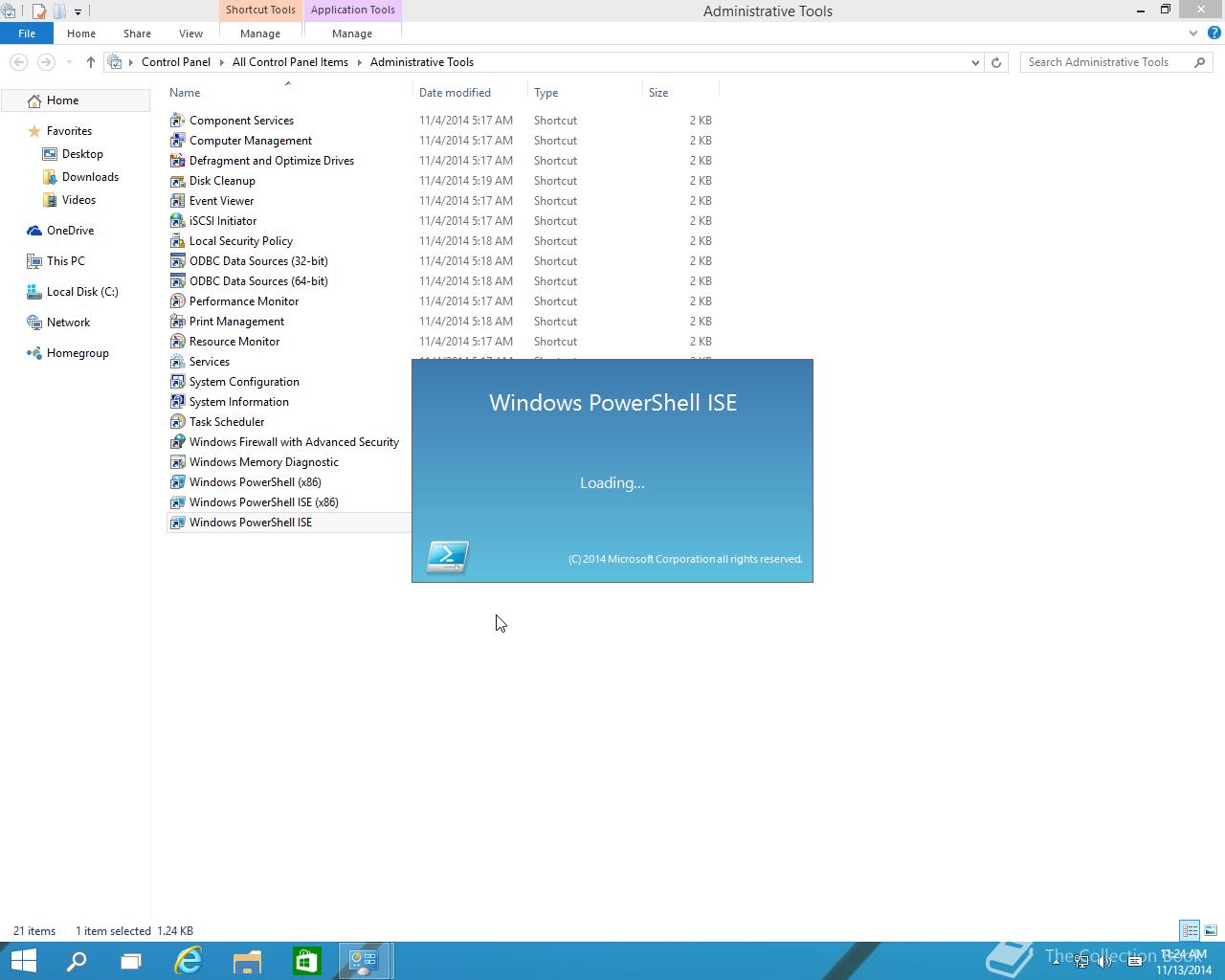1225x980 pixels.
Task: Open the address bar history dropdown
Action: (975, 62)
